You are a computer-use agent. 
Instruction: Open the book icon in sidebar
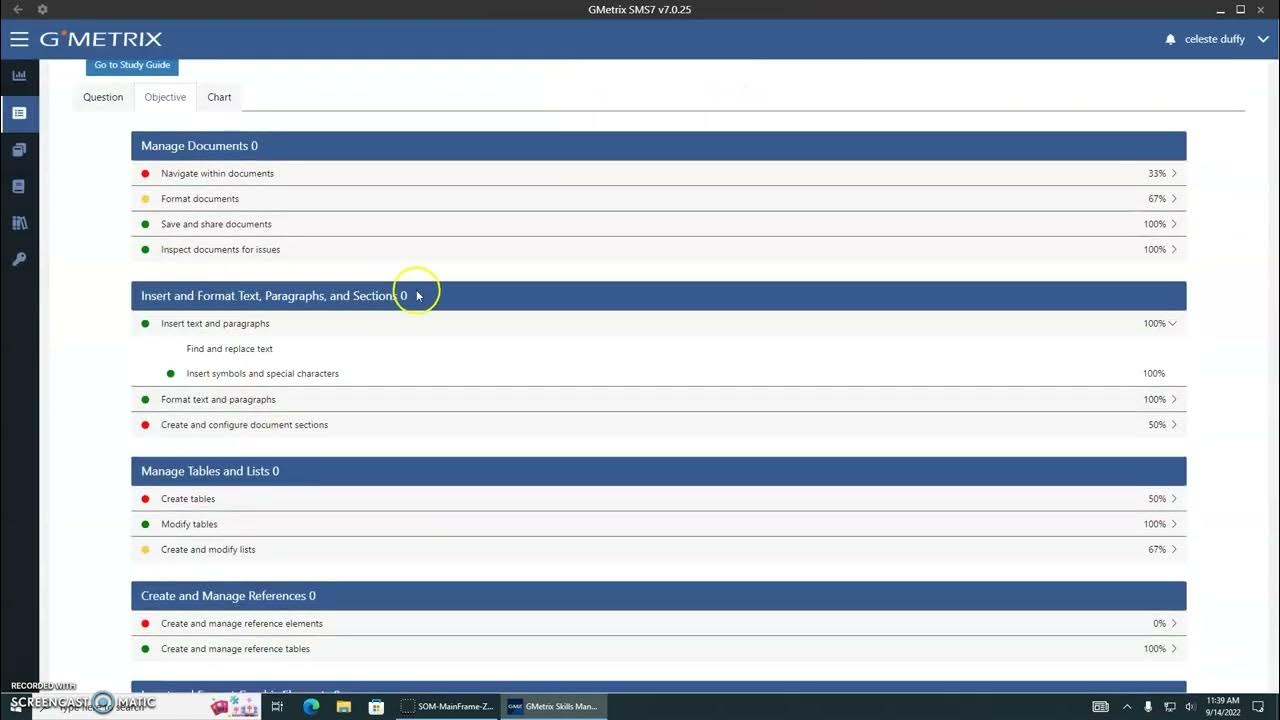[19, 186]
